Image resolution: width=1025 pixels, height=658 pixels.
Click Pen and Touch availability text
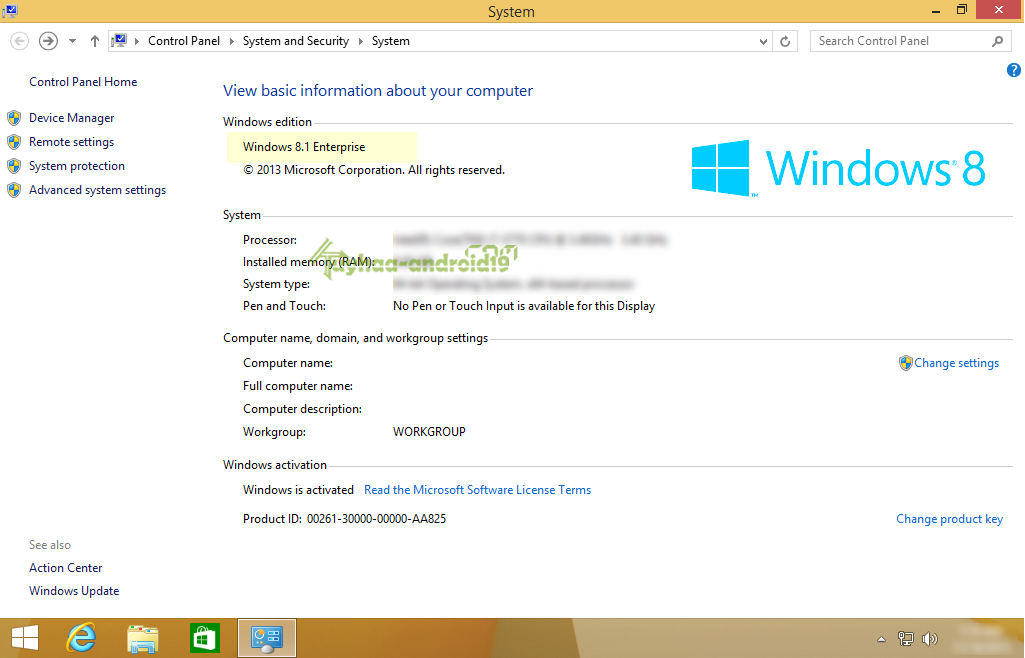click(x=524, y=306)
